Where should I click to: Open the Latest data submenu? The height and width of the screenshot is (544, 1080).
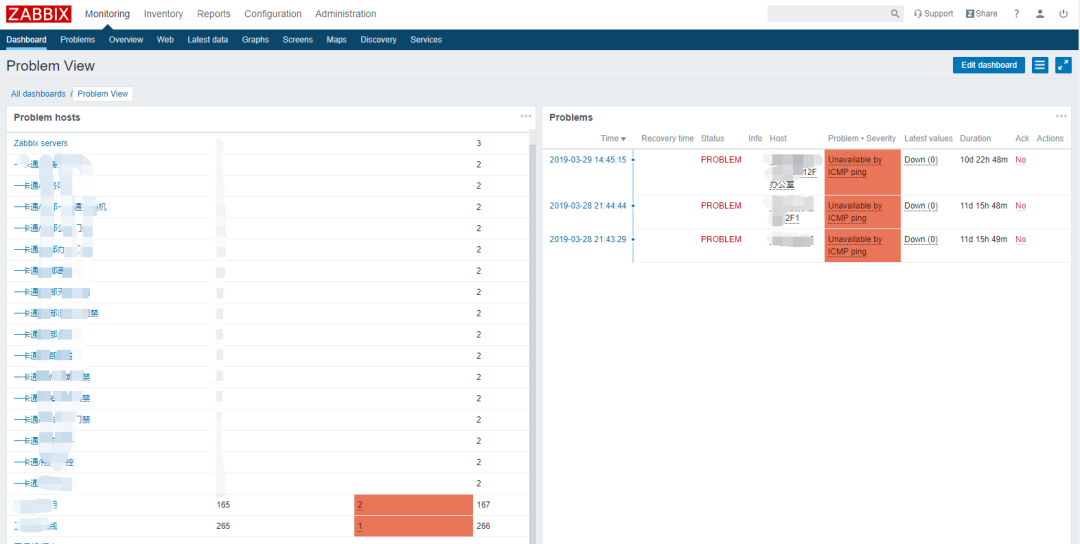[x=207, y=40]
